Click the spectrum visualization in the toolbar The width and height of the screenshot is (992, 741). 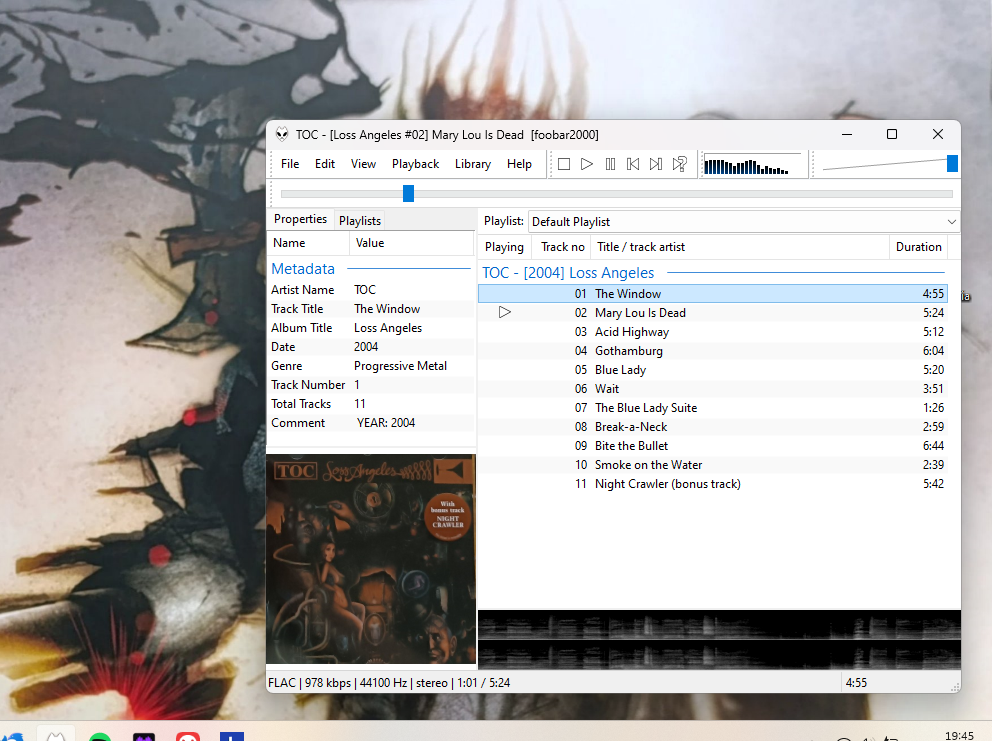(x=753, y=165)
